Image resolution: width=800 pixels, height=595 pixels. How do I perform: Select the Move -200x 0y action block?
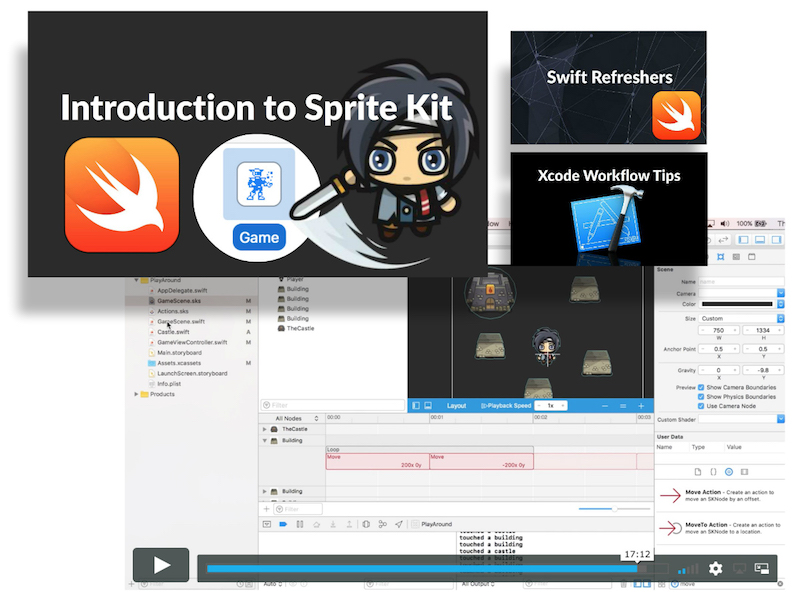(482, 461)
